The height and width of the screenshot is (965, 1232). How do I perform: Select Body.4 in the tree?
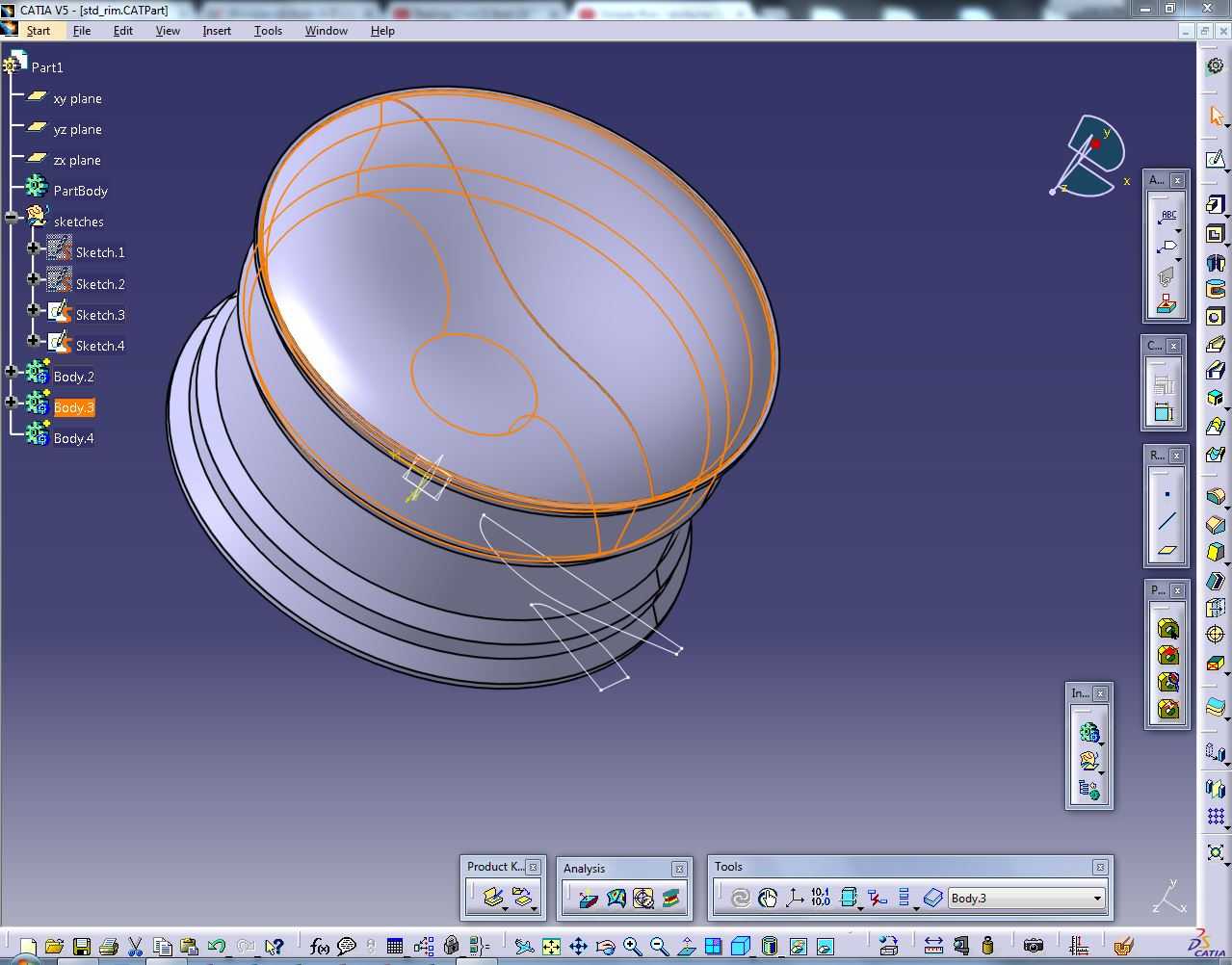pyautogui.click(x=74, y=438)
